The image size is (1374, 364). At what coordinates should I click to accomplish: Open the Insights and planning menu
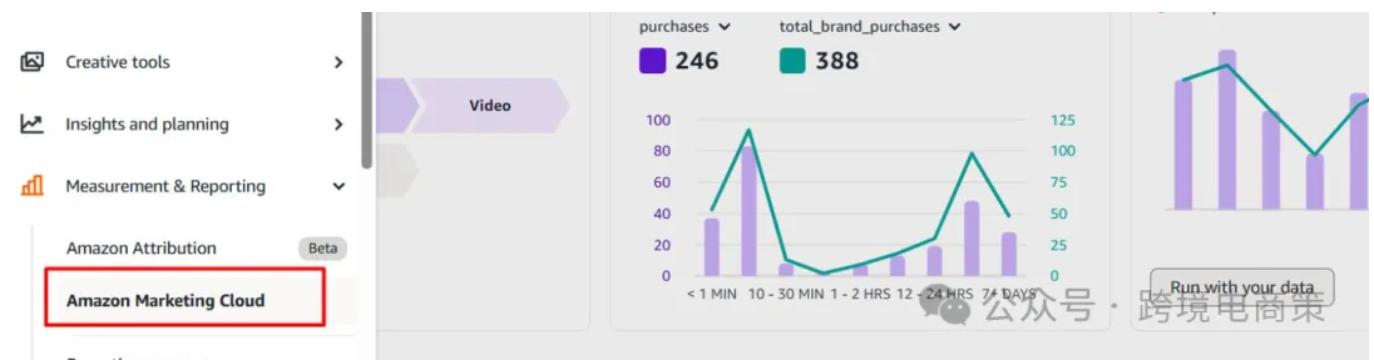coord(147,124)
